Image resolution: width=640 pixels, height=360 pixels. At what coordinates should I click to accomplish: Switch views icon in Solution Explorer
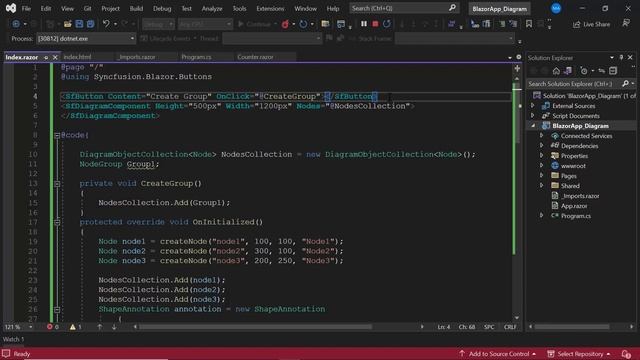click(x=567, y=71)
